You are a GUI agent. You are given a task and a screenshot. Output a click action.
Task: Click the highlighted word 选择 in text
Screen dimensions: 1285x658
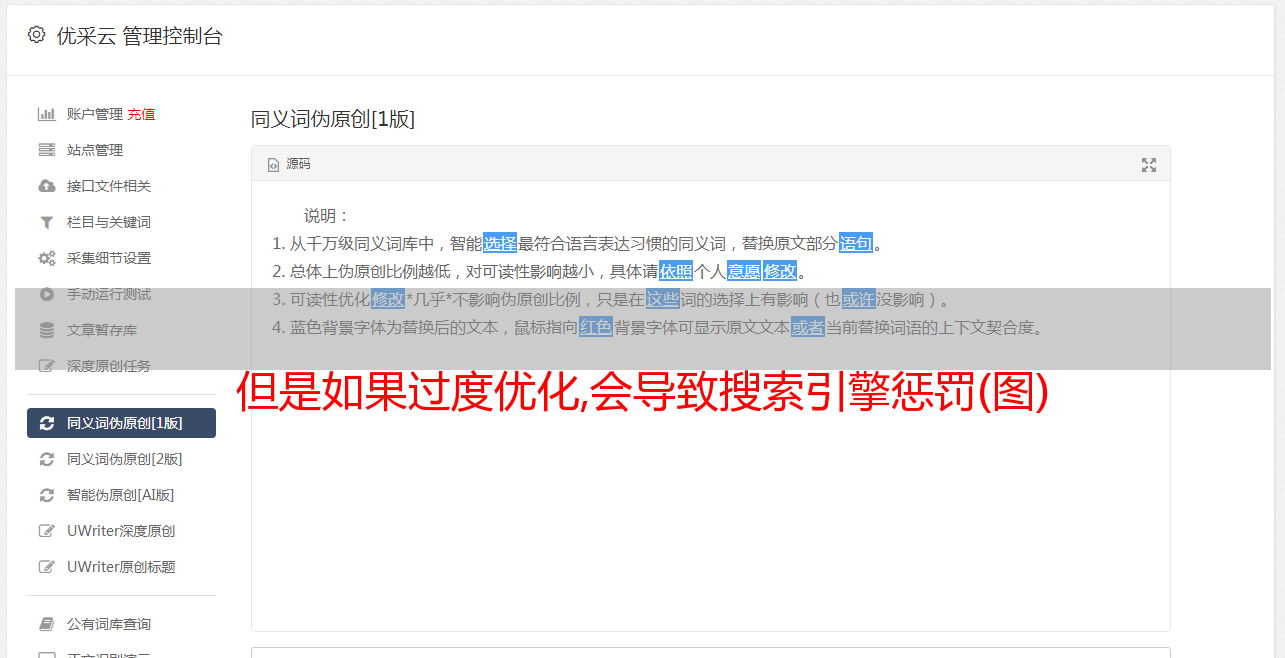click(500, 243)
